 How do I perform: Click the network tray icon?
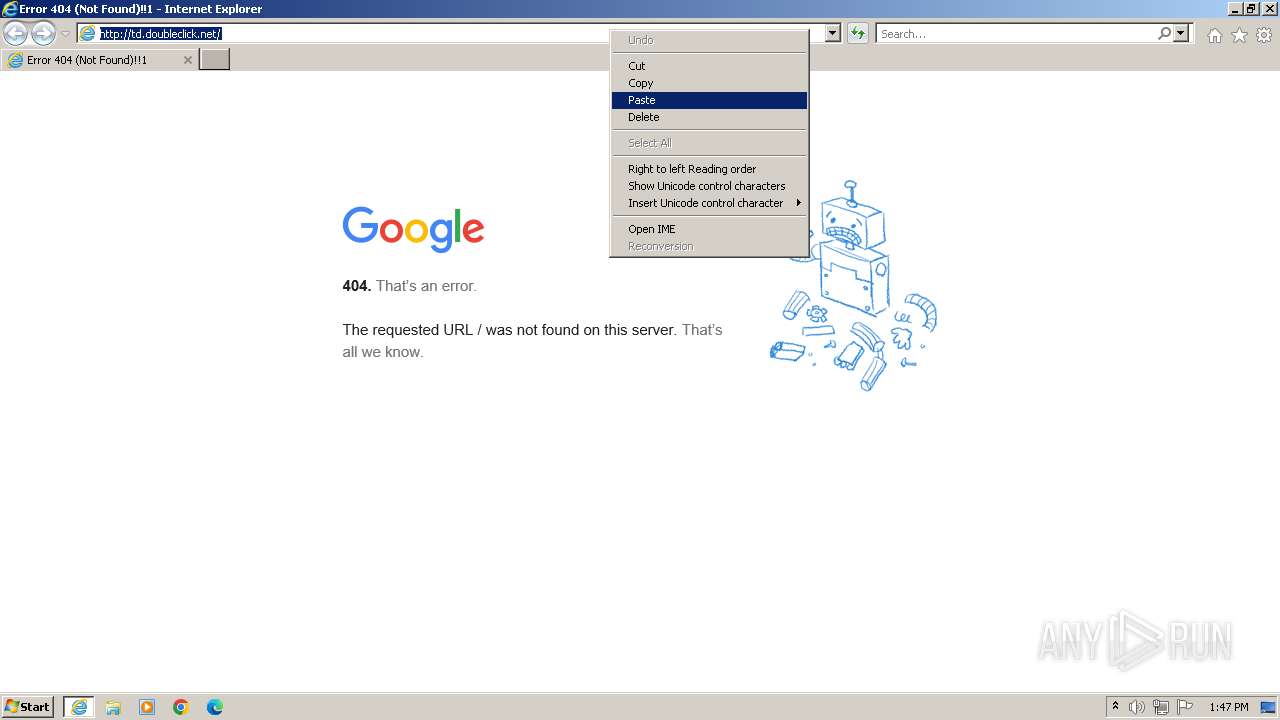click(x=1161, y=707)
